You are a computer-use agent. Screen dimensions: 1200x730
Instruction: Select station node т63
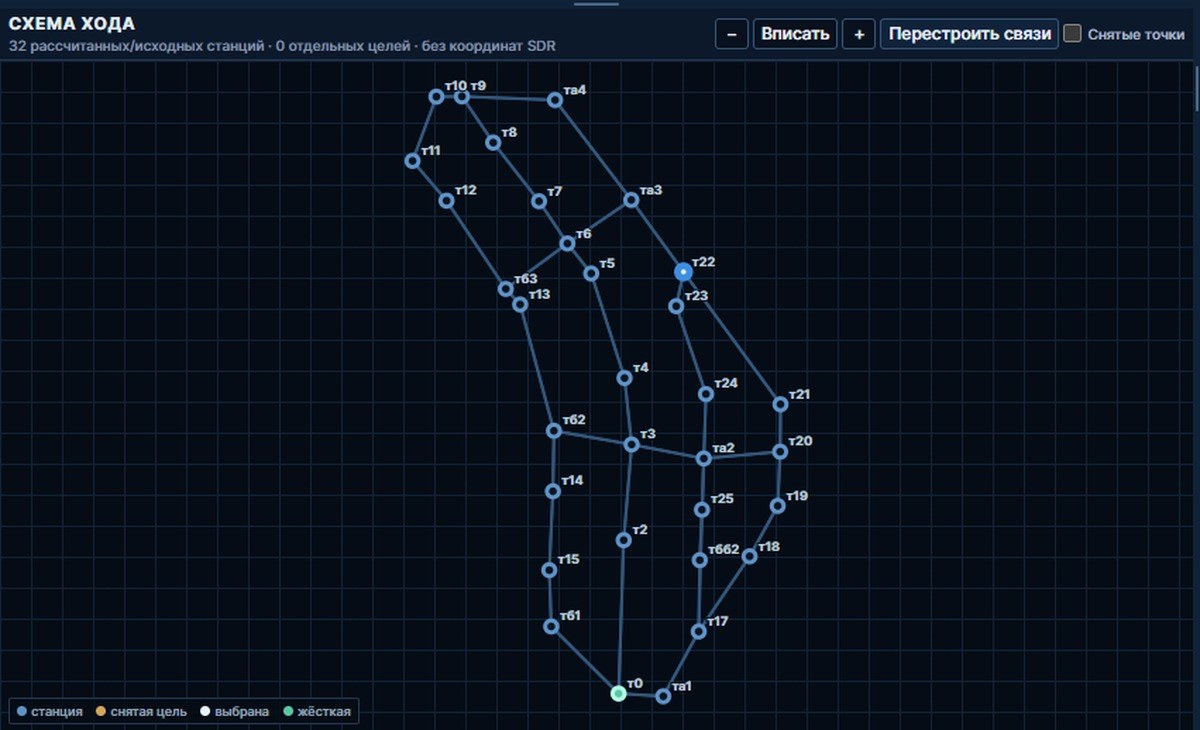[x=506, y=289]
